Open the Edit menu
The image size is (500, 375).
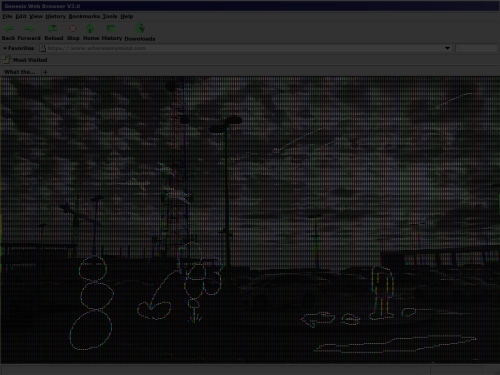21,16
